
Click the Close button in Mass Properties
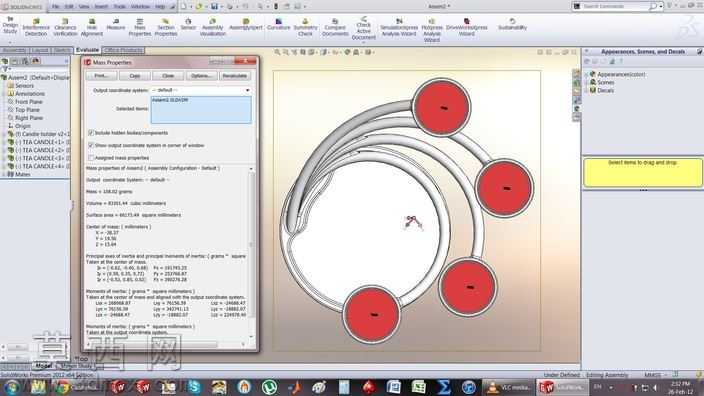pos(168,76)
